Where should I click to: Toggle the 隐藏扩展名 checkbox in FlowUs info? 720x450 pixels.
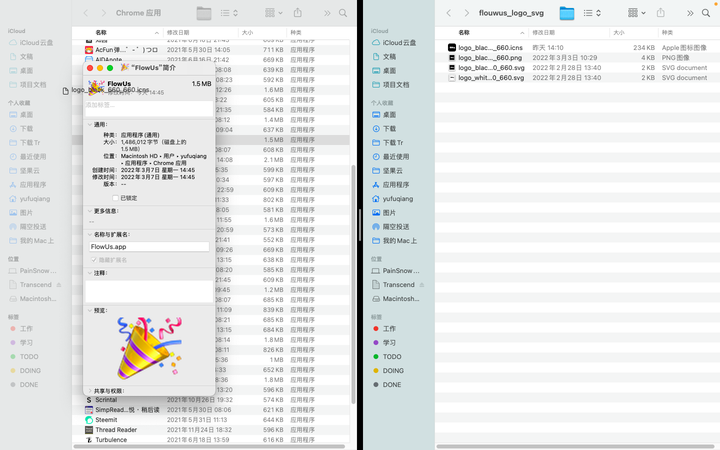point(94,260)
